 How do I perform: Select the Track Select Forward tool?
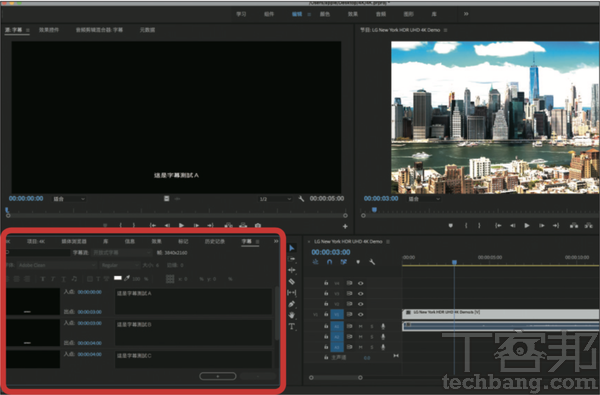pos(292,259)
